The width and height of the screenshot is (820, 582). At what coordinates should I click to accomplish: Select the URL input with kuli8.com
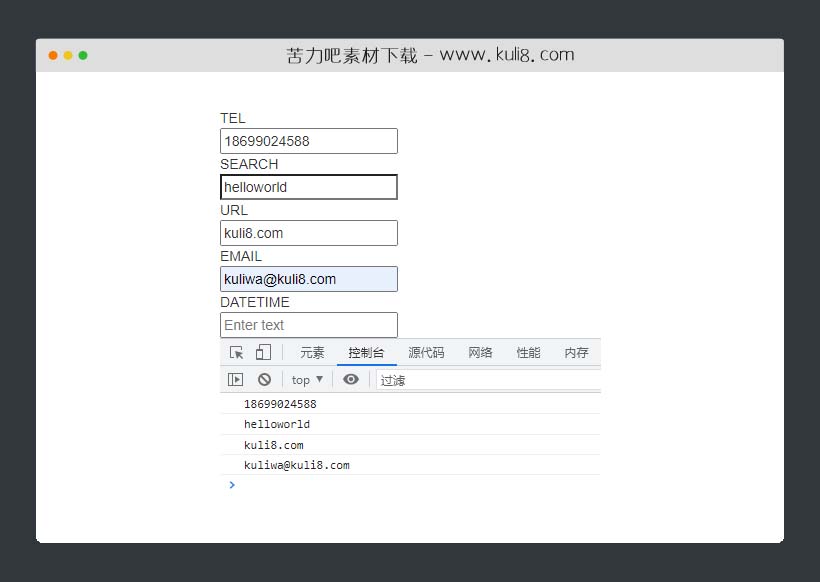tap(308, 232)
